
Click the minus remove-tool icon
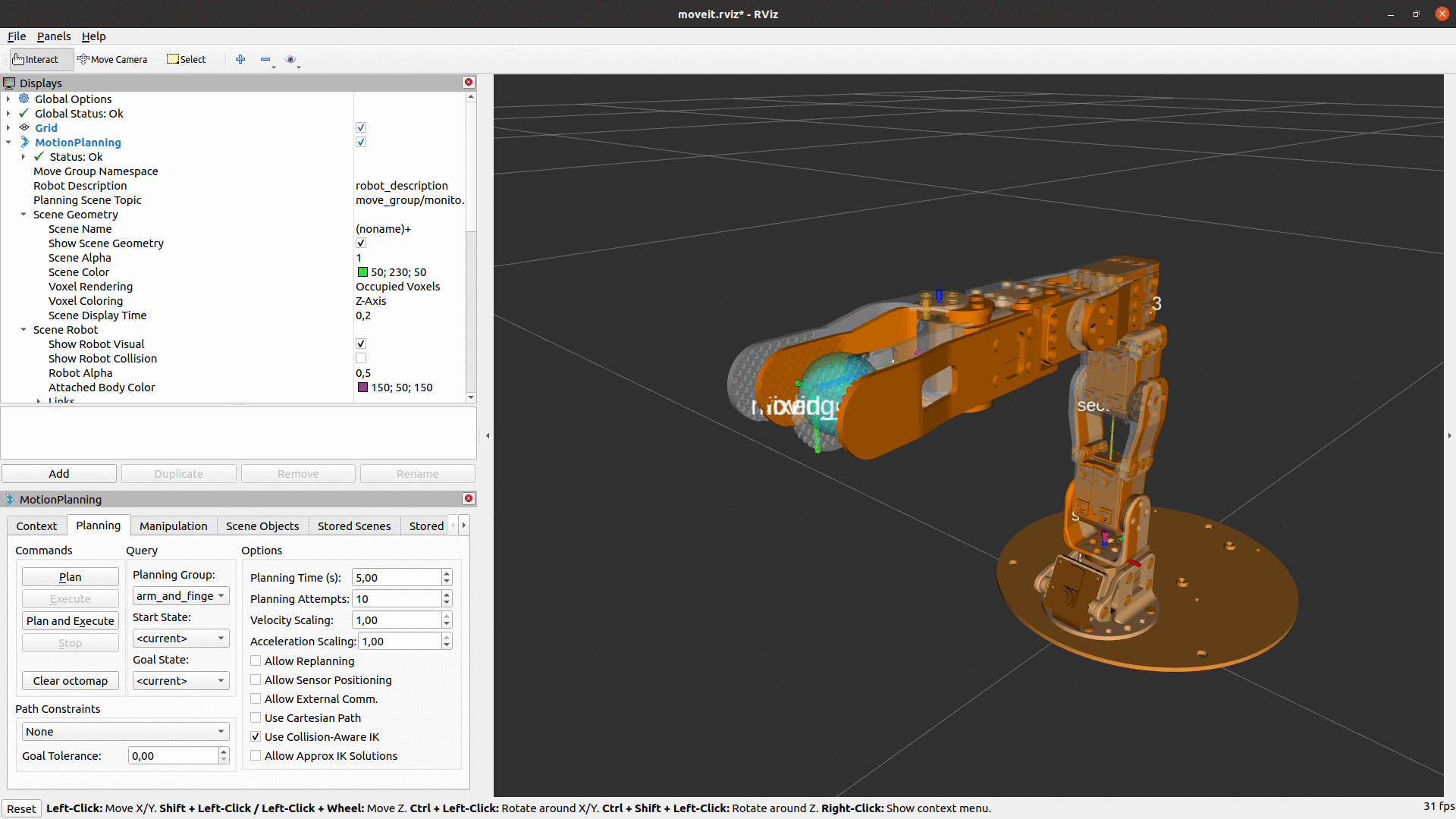tap(265, 59)
